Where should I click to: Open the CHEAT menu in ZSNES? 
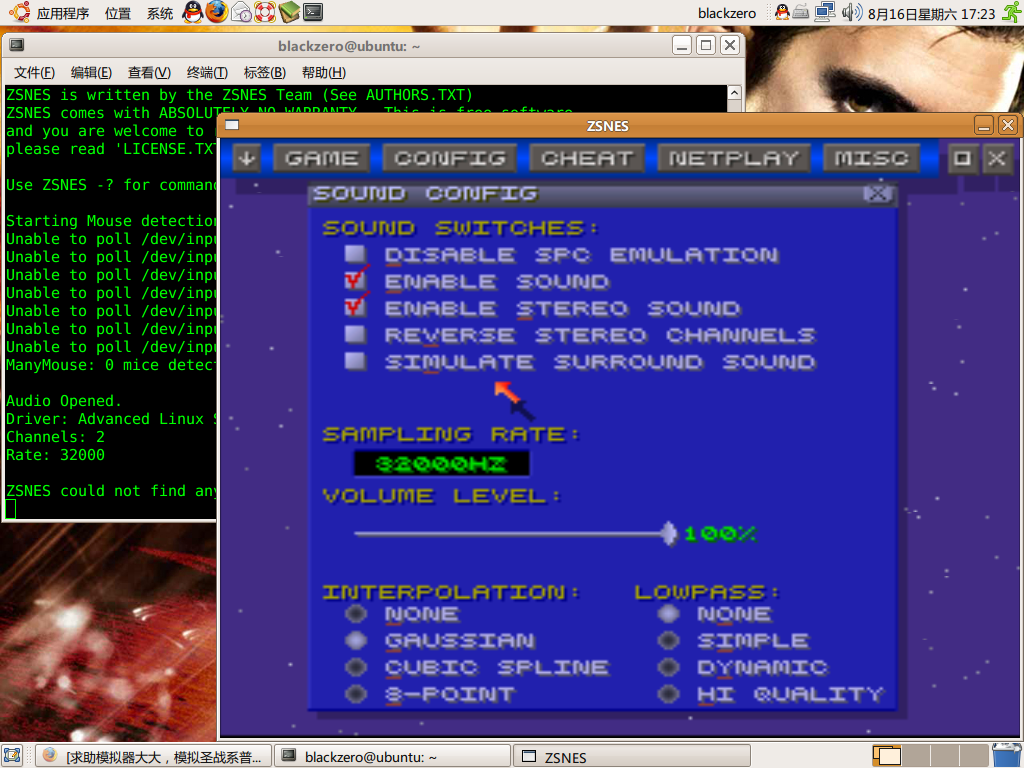pyautogui.click(x=587, y=159)
